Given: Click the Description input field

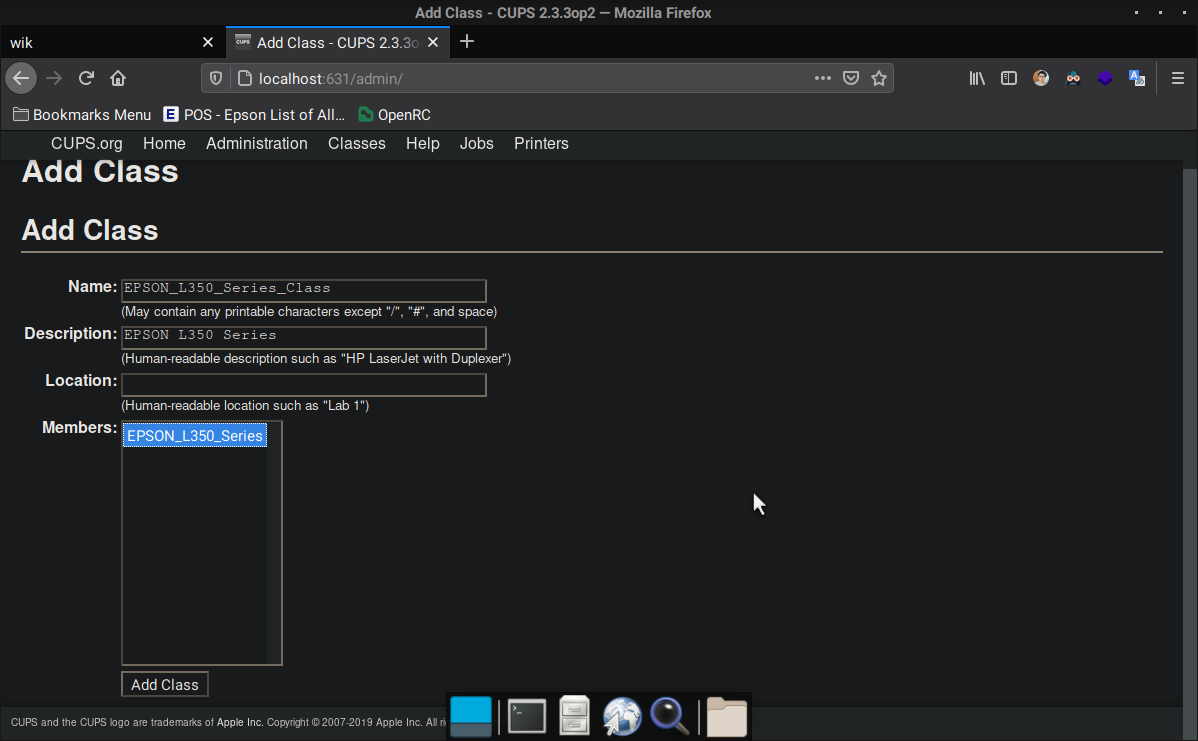Looking at the screenshot, I should pyautogui.click(x=304, y=338).
